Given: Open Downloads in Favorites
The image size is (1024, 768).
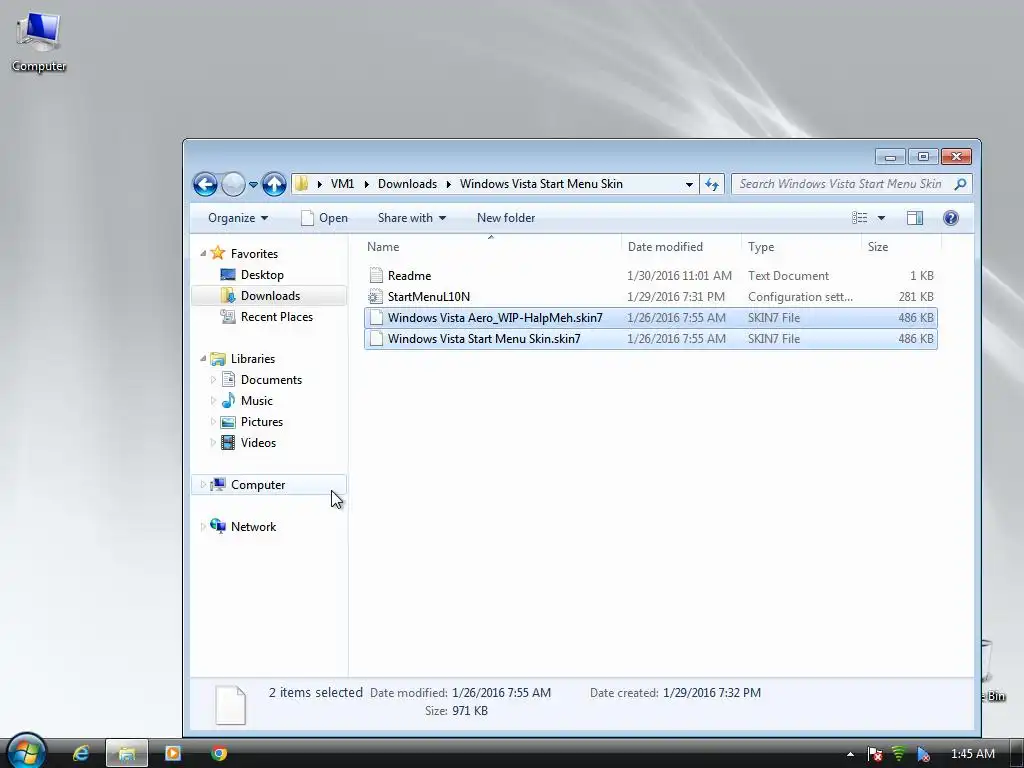Looking at the screenshot, I should 270,296.
